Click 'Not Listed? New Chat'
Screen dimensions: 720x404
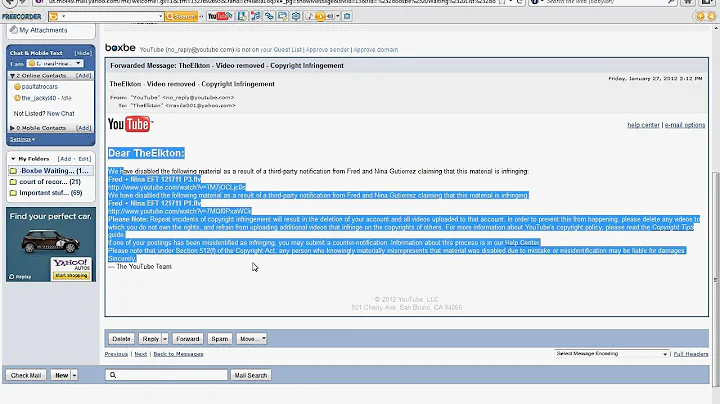(44, 113)
